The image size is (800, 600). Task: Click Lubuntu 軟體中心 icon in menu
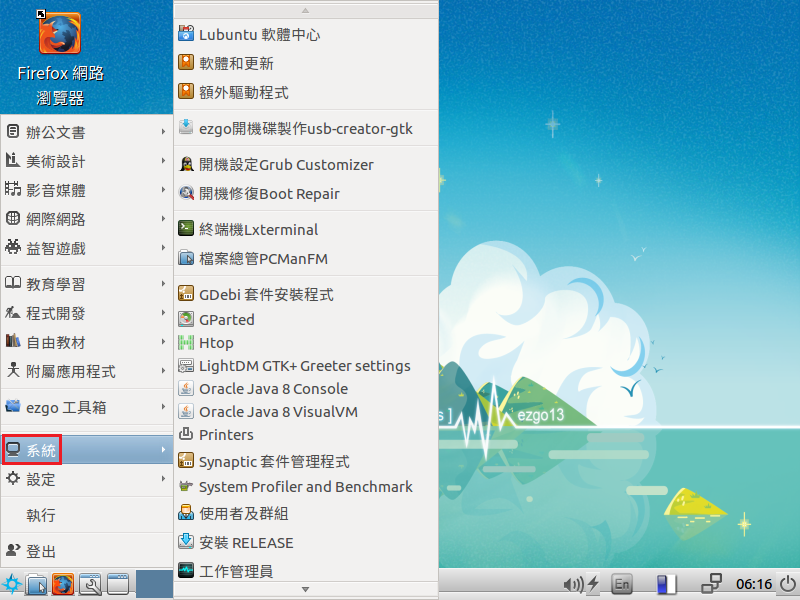pyautogui.click(x=186, y=34)
